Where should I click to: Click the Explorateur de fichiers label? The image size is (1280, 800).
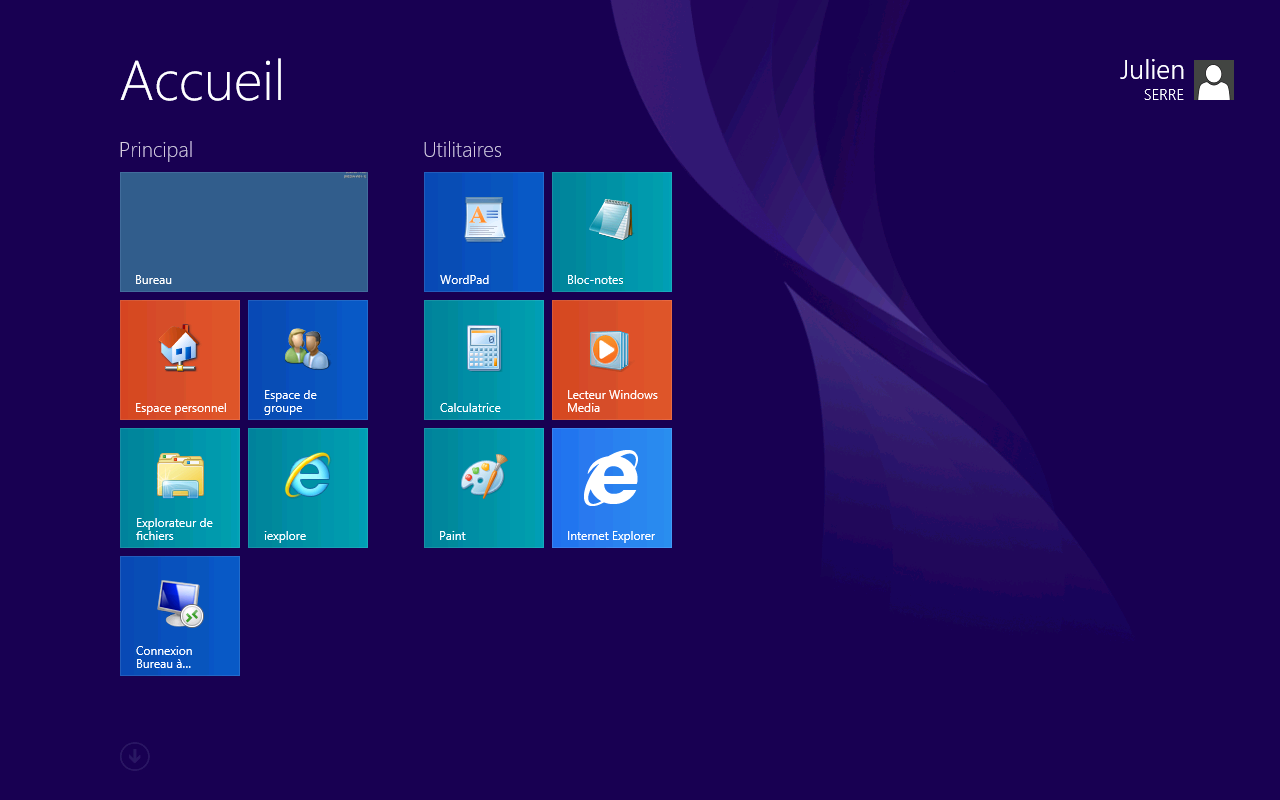pos(174,529)
